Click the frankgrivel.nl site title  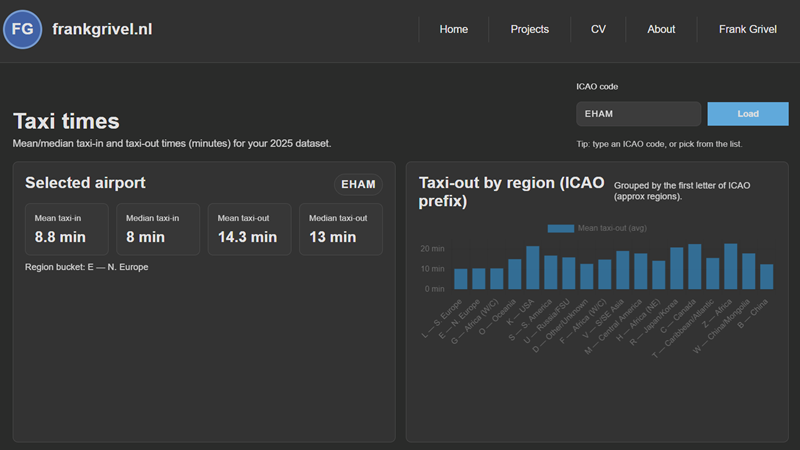click(102, 29)
